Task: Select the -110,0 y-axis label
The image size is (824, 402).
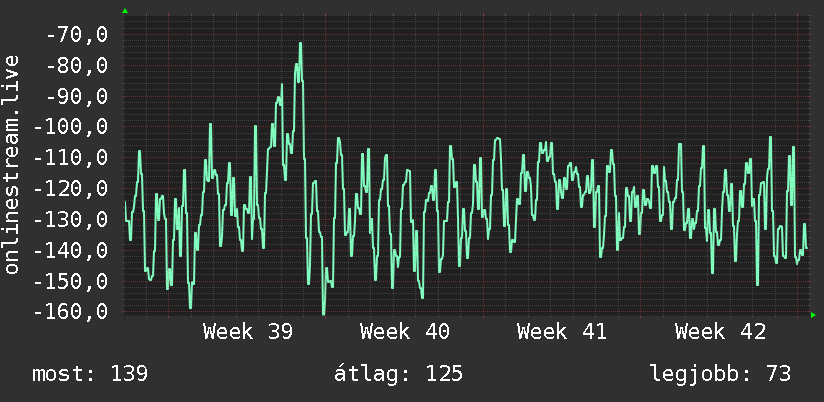Action: (x=70, y=158)
